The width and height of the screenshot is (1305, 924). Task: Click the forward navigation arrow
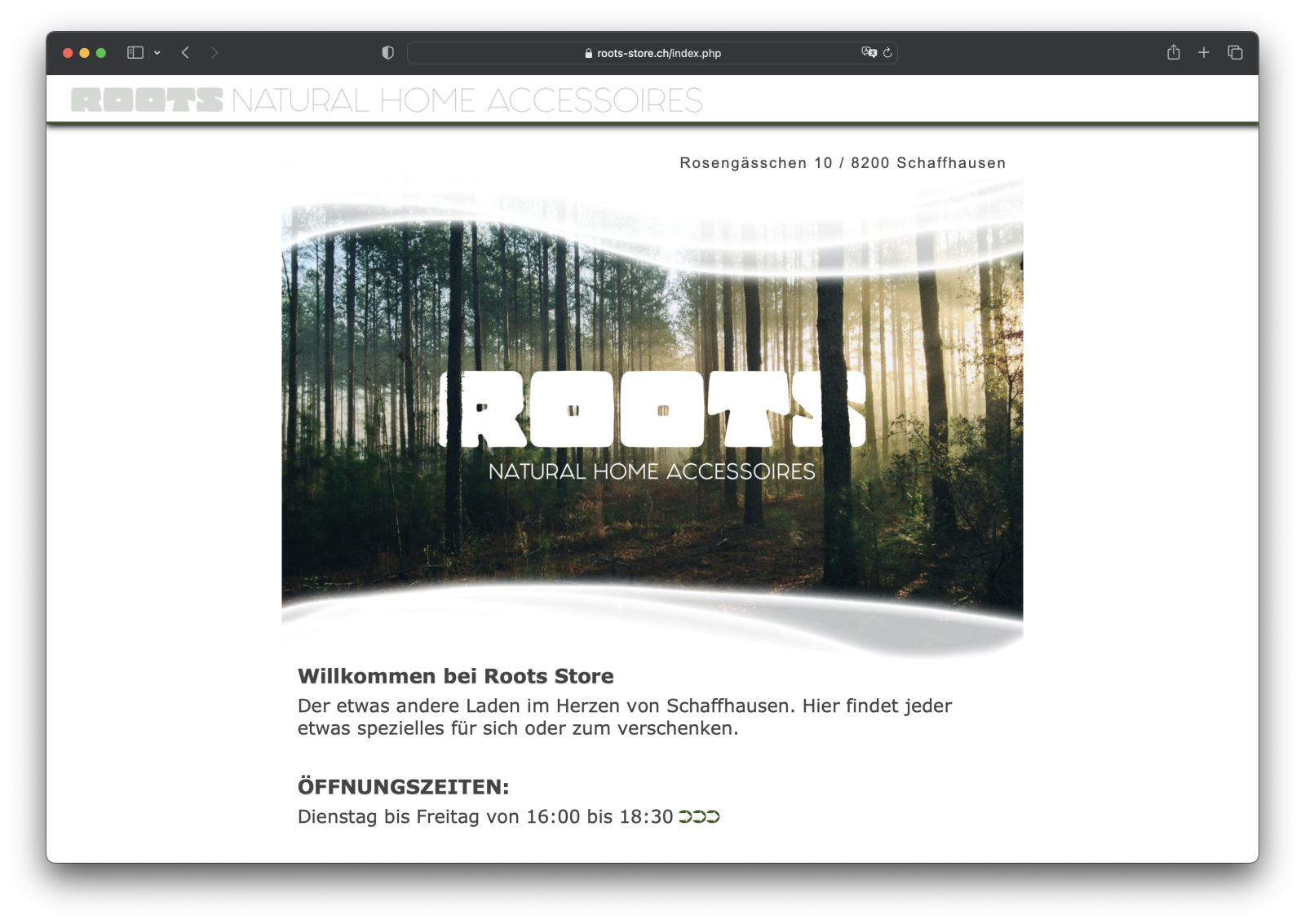click(x=215, y=53)
